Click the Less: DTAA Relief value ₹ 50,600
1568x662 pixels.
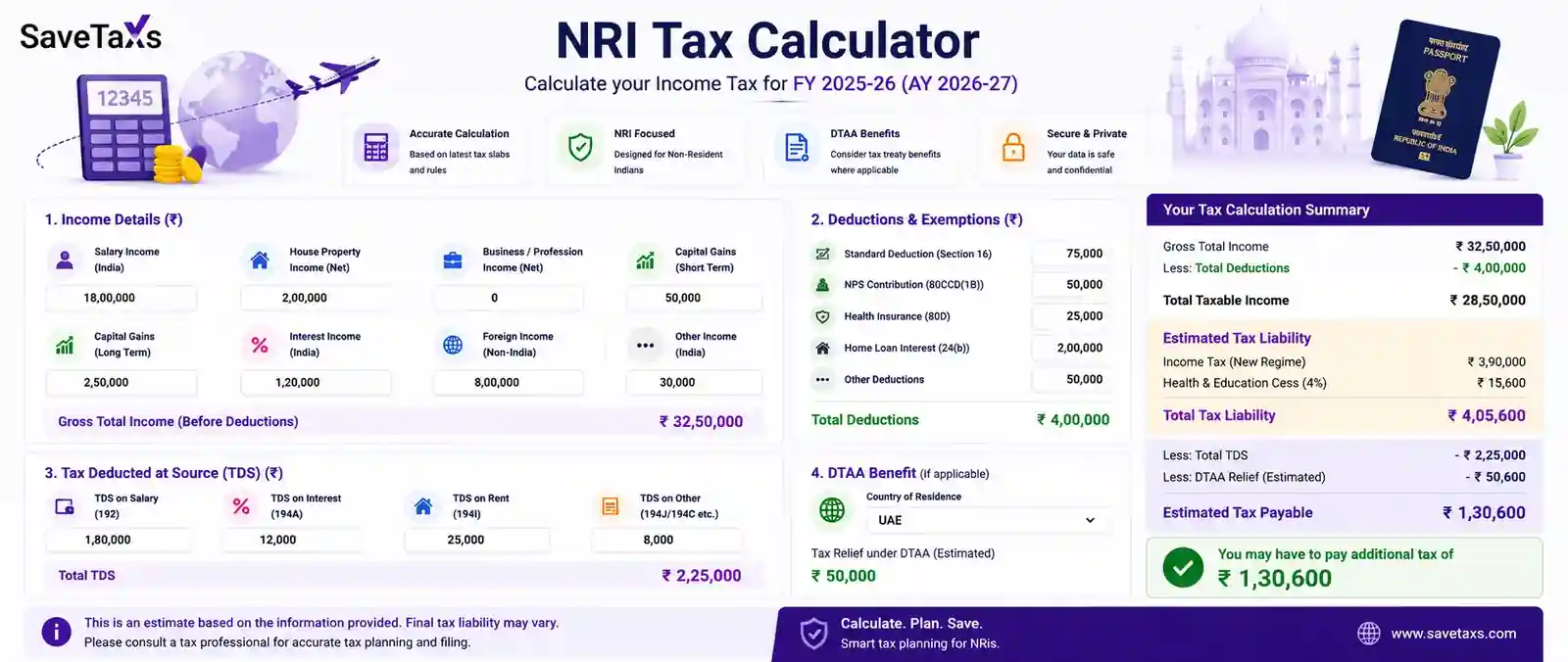coord(1495,477)
